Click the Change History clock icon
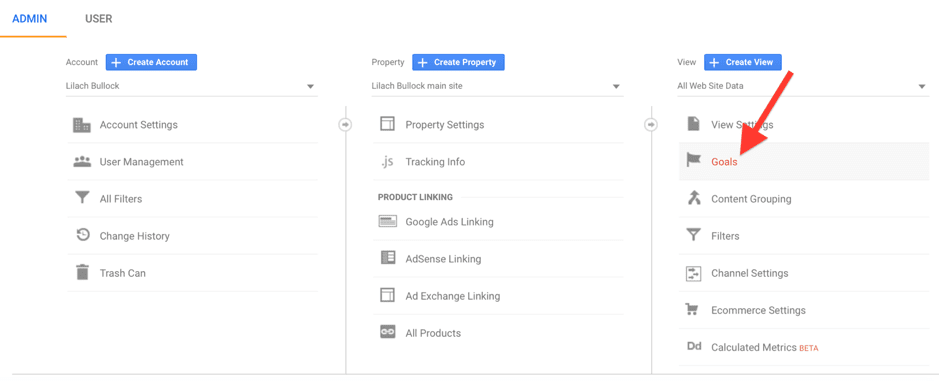939x381 pixels. pyautogui.click(x=83, y=235)
